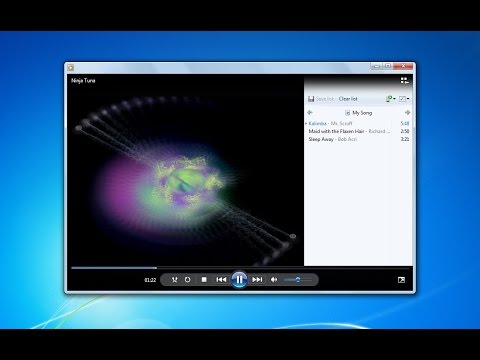Open full screen view icon
Viewport: 480px width, 360px height.
401,280
